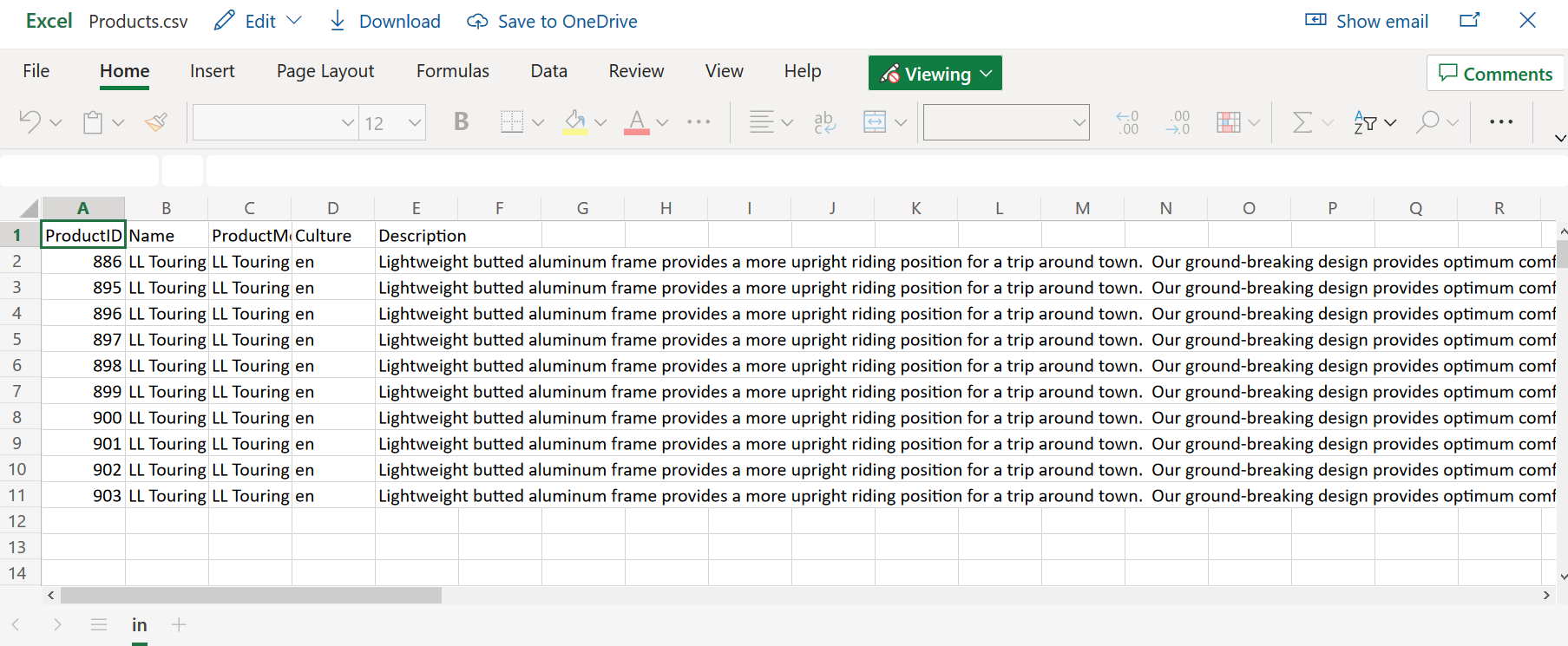
Task: Click the Download button
Action: 385,22
